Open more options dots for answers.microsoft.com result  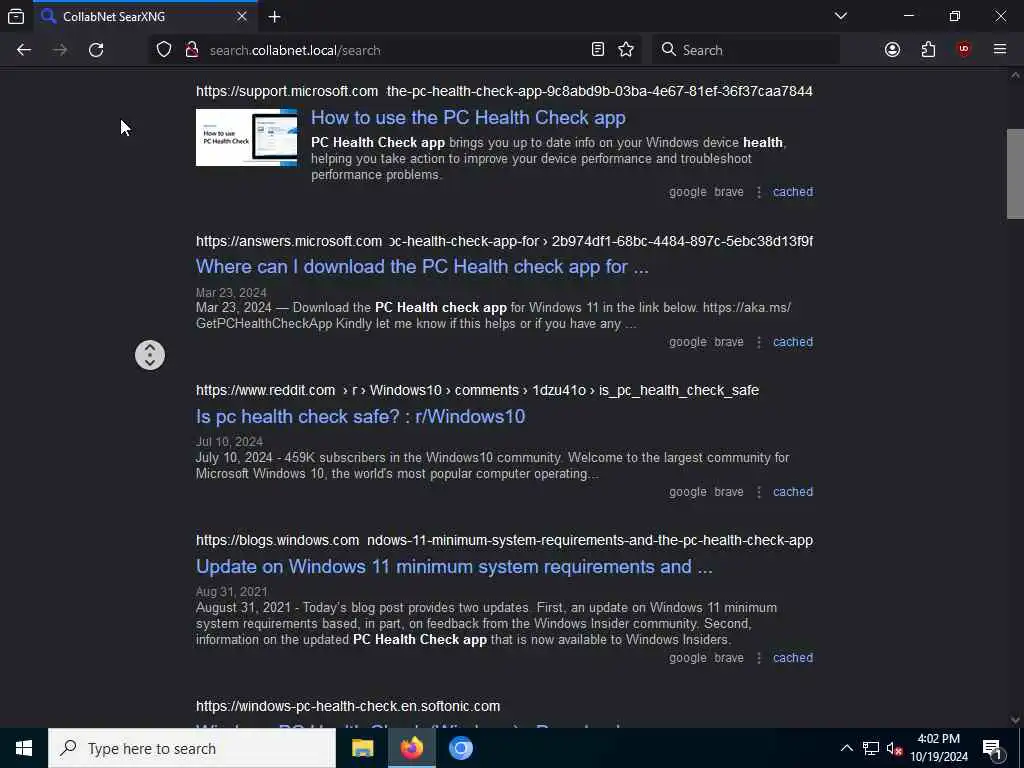pos(759,342)
